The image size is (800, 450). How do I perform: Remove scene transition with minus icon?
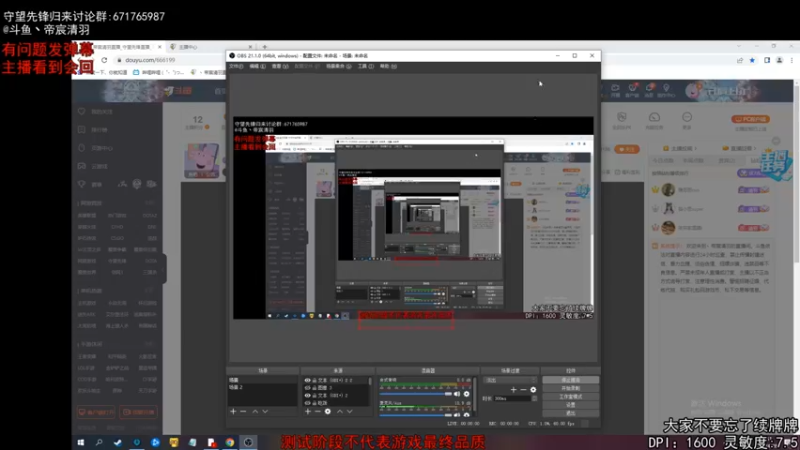pos(523,390)
